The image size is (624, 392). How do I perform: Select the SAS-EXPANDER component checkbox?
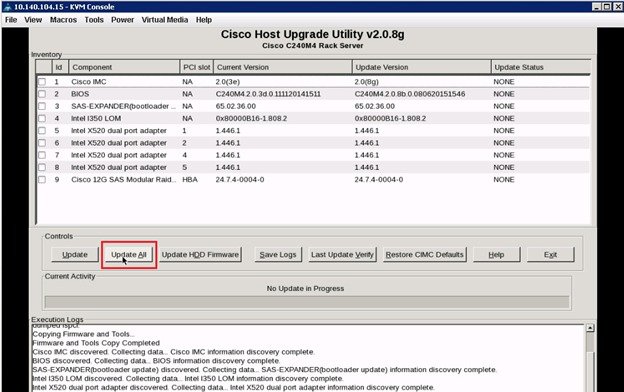click(x=42, y=106)
